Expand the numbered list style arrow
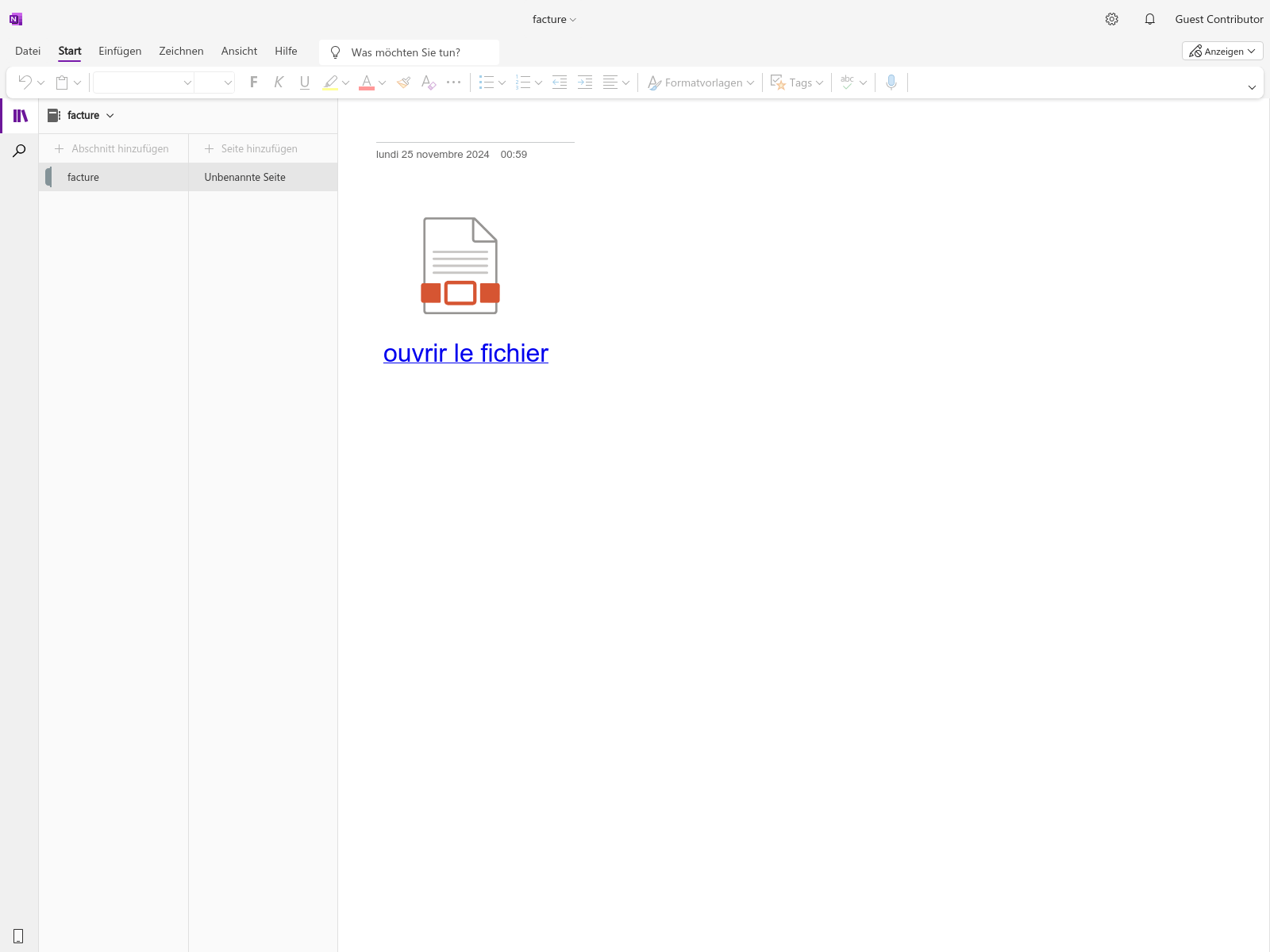Viewport: 1270px width, 952px height. click(538, 83)
